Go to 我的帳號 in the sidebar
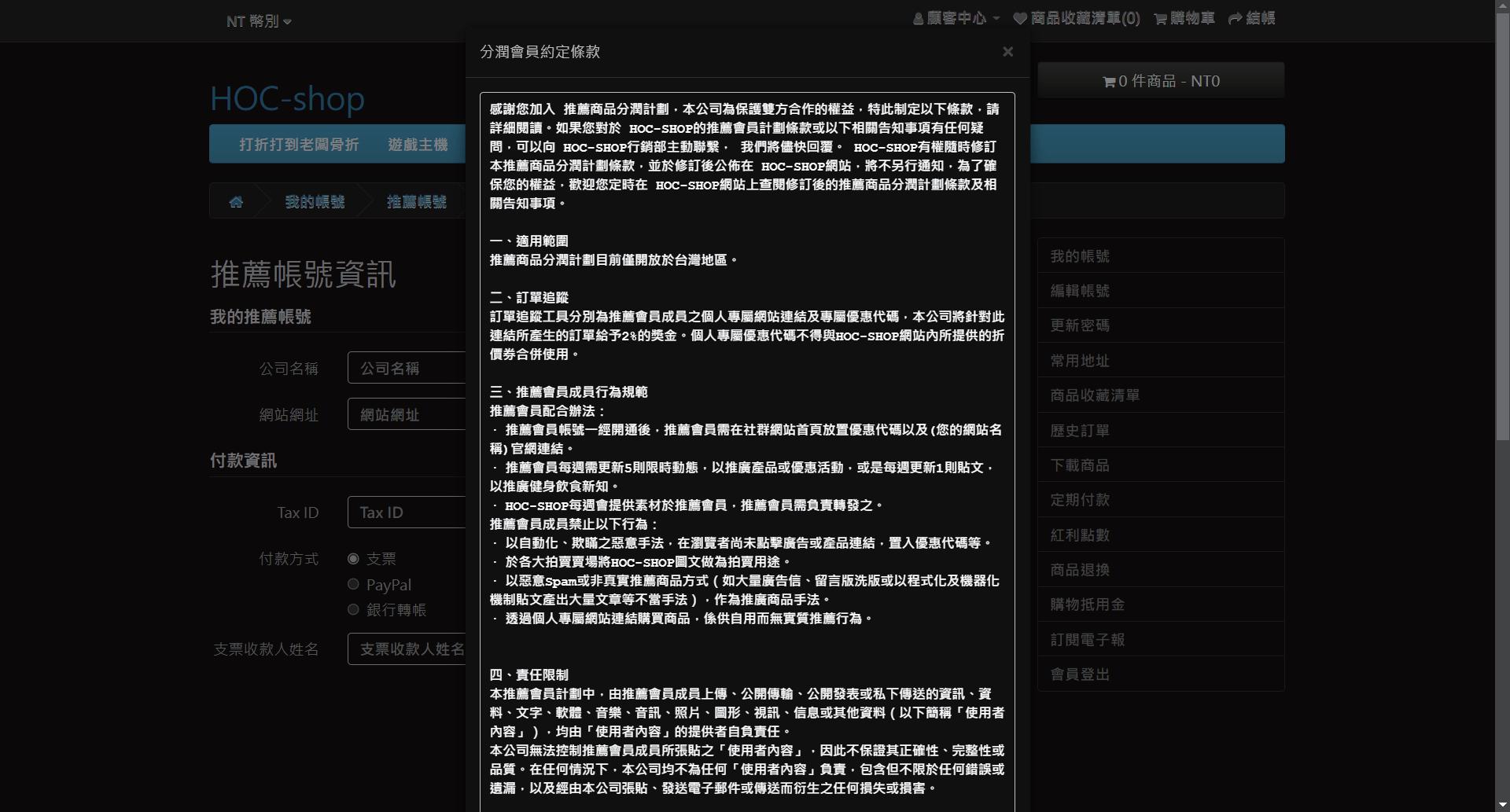 (x=1161, y=256)
